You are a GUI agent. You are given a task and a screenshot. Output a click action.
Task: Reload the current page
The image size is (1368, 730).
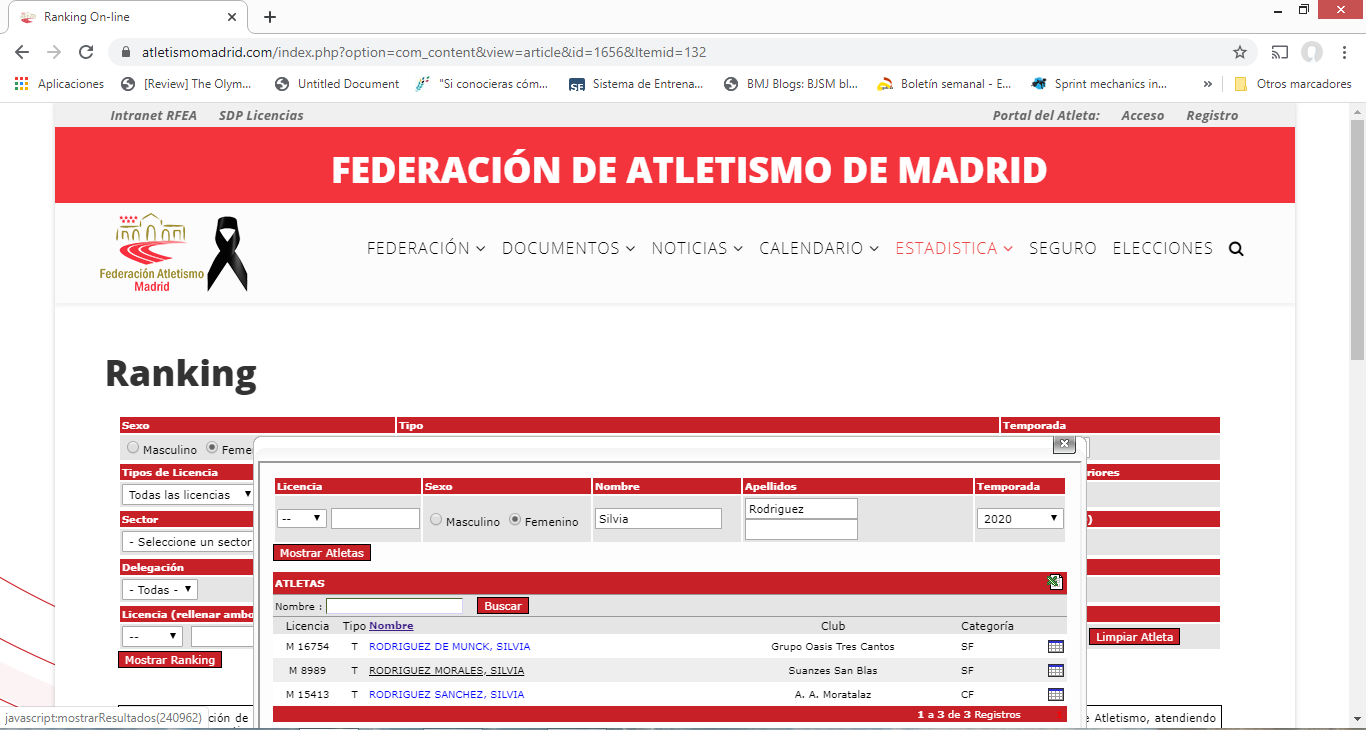point(86,52)
